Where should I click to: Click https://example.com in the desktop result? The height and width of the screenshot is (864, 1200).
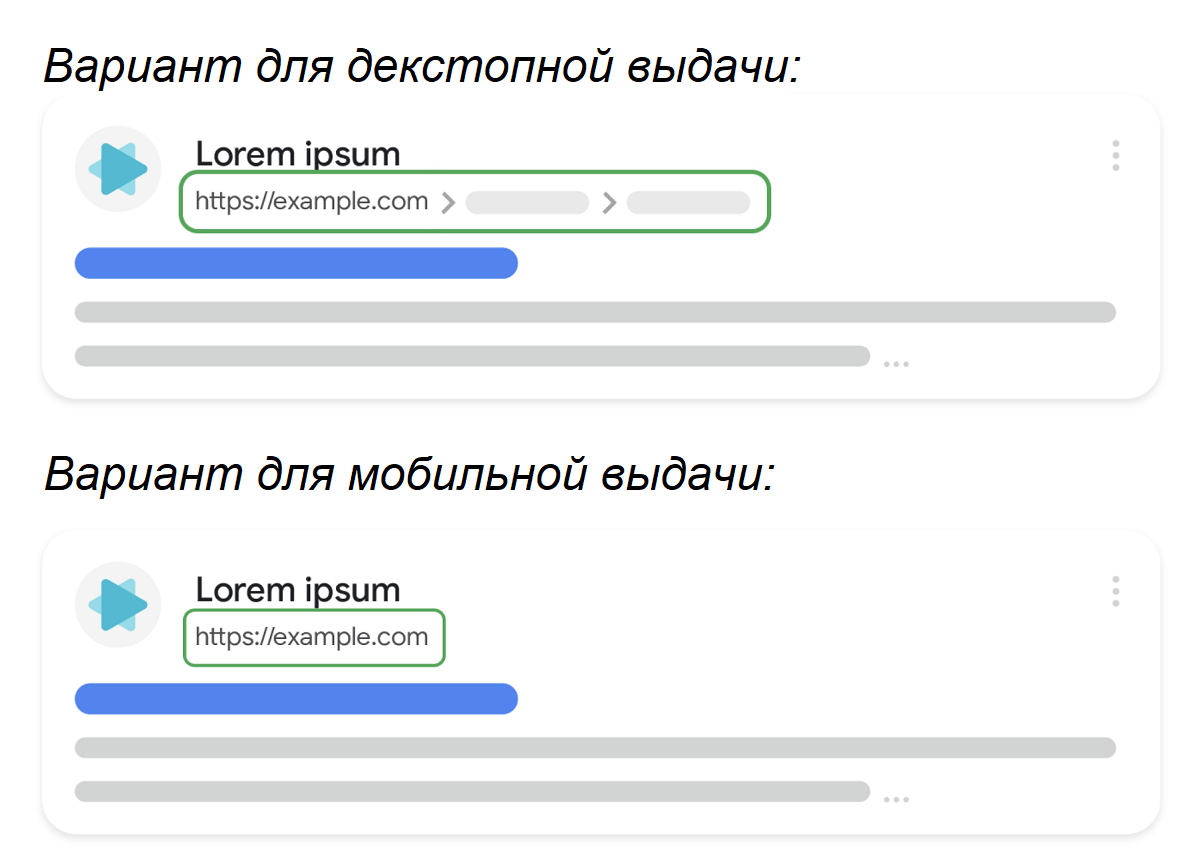[312, 202]
